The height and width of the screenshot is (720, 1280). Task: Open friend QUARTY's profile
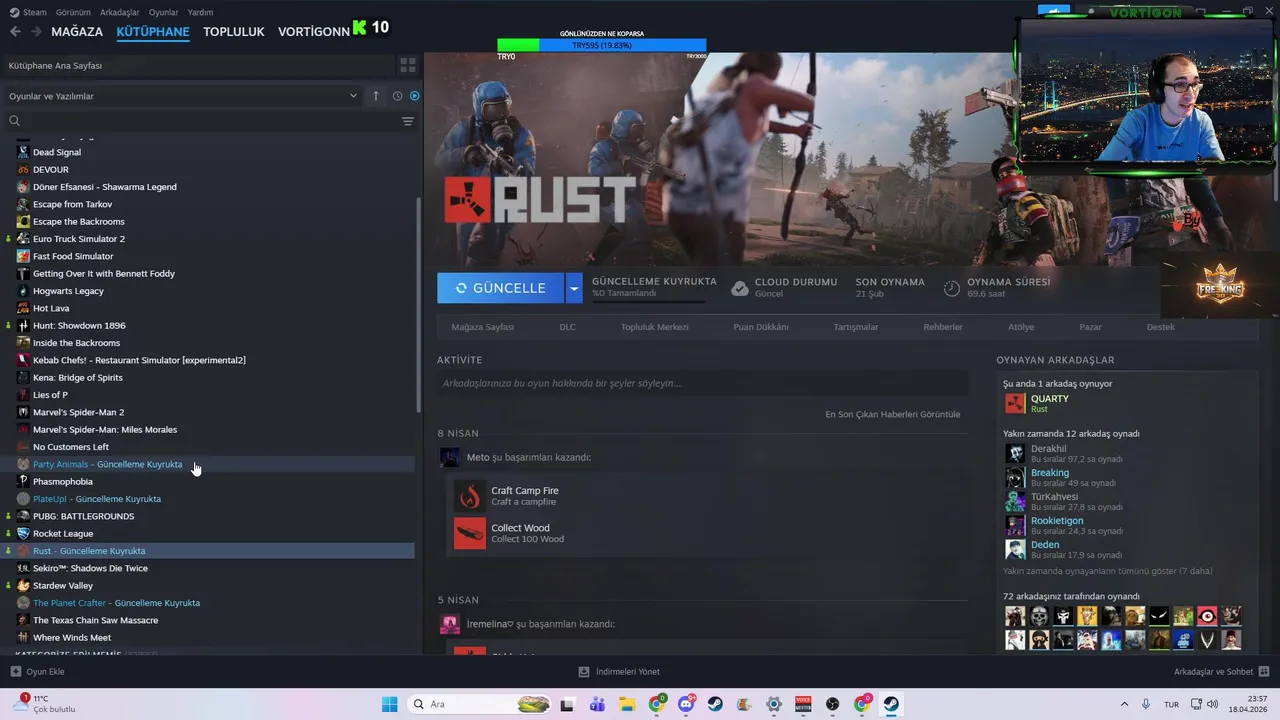click(1049, 398)
